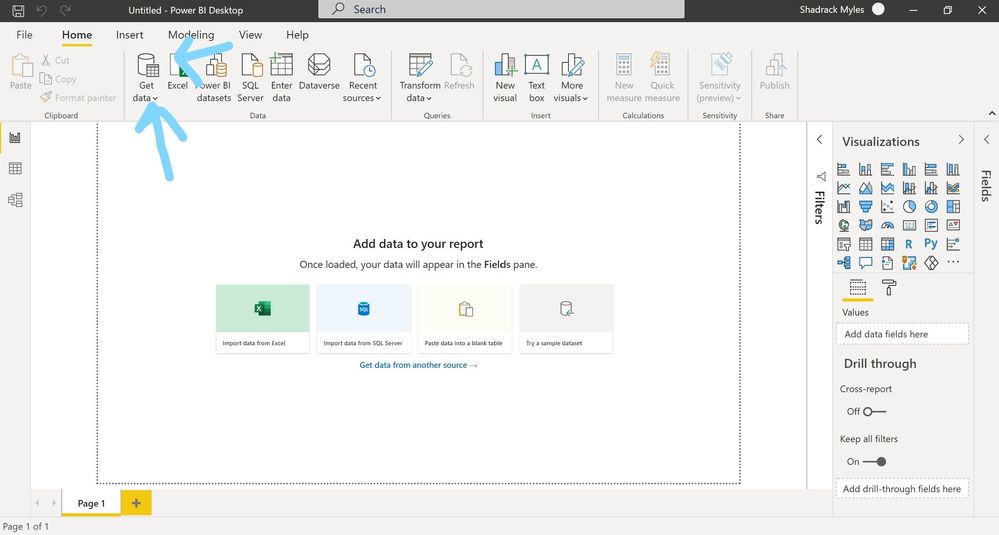Viewport: 999px width, 535px height.
Task: Click Import data from SQL Server card
Action: (x=363, y=318)
